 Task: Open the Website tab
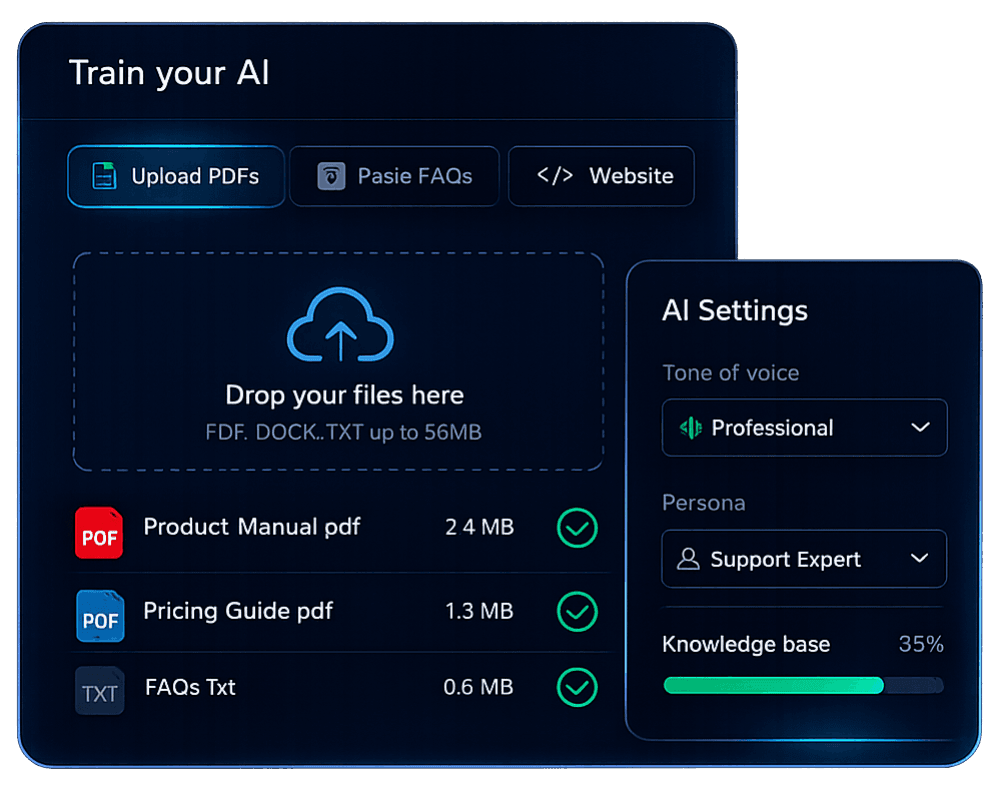(x=601, y=176)
